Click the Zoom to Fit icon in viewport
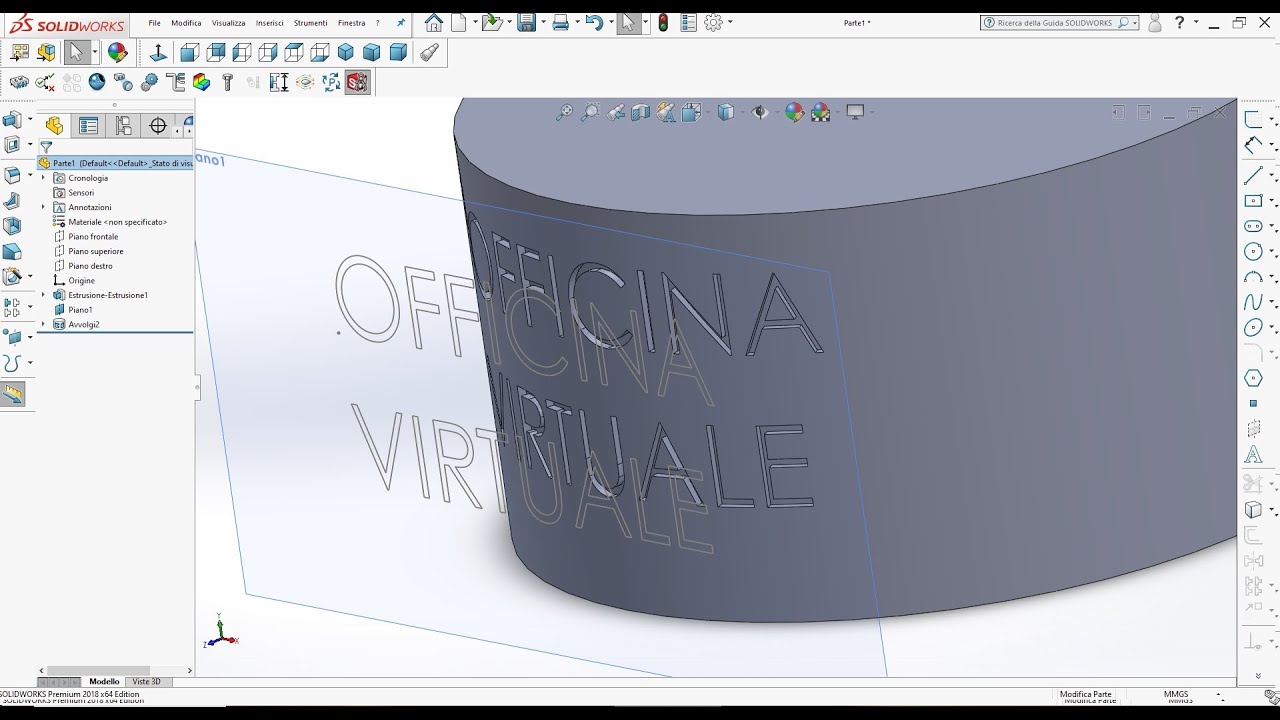Viewport: 1280px width, 720px height. pos(564,113)
